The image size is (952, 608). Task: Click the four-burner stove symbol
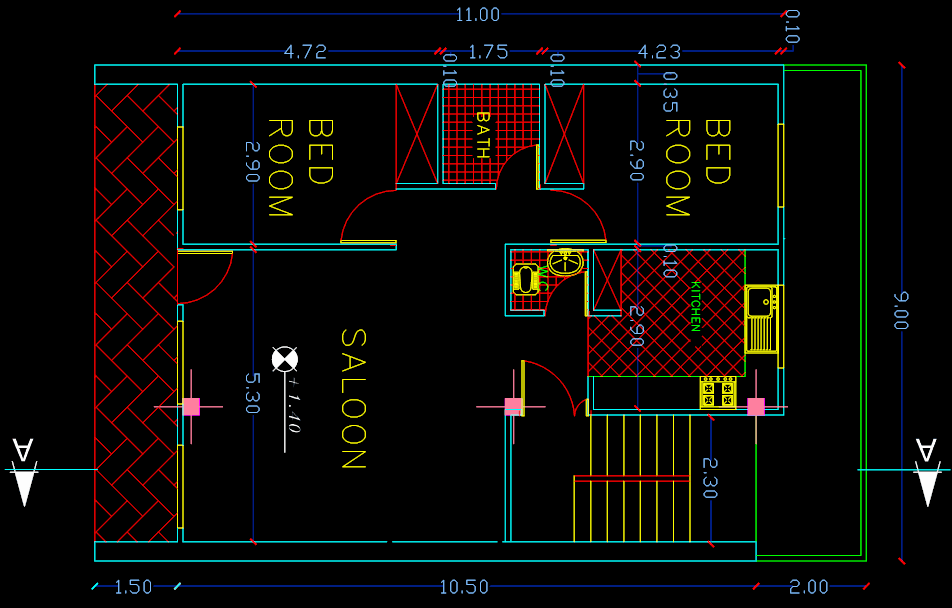[718, 393]
